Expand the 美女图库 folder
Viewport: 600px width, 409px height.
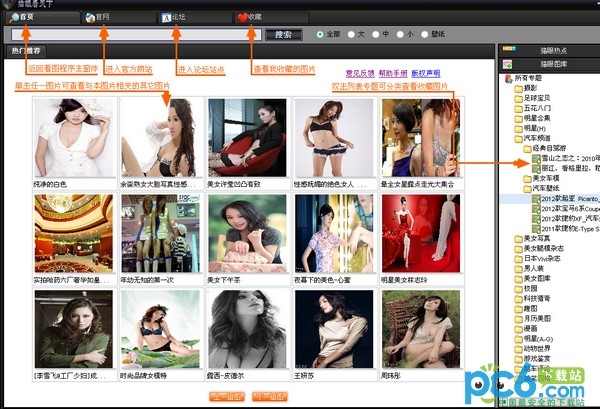point(518,279)
